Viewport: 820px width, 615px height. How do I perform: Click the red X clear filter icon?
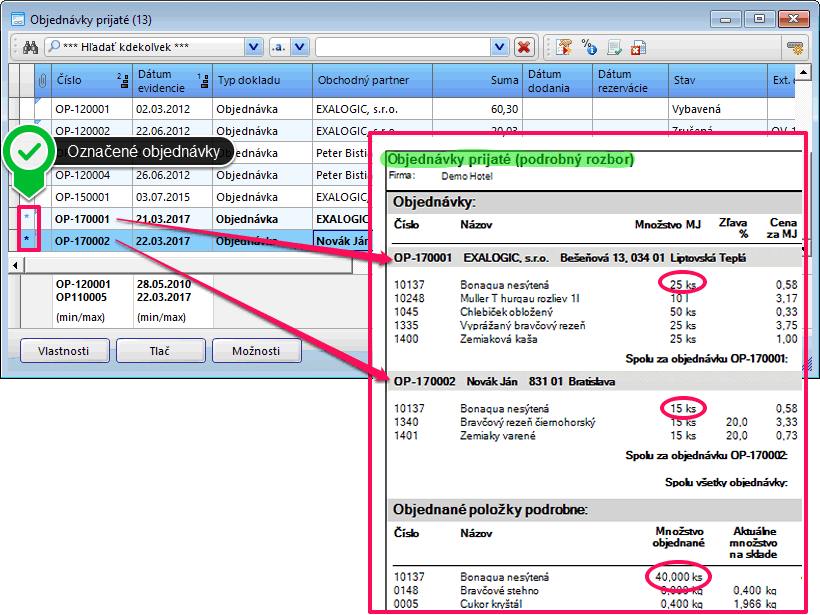523,47
